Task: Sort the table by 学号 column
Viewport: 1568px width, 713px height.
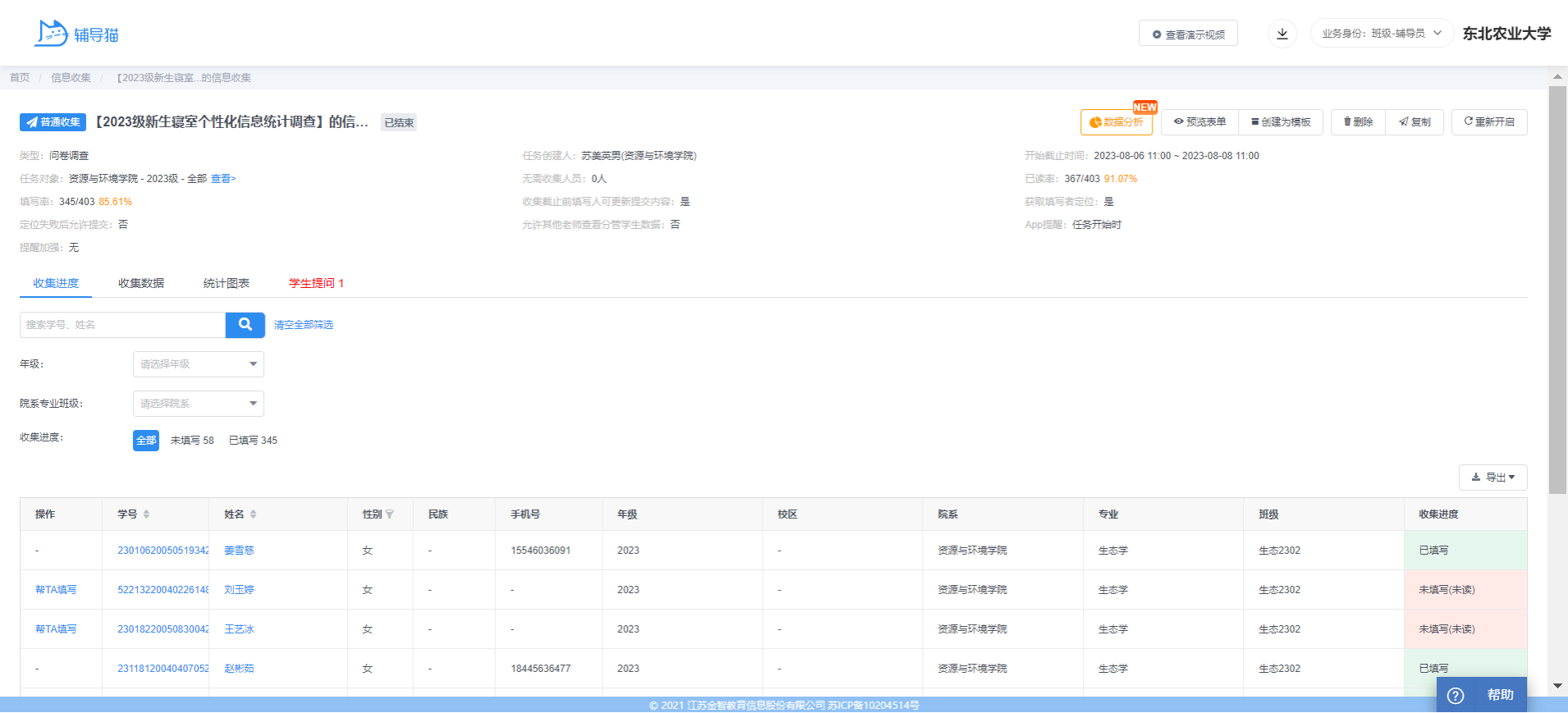Action: click(x=146, y=514)
